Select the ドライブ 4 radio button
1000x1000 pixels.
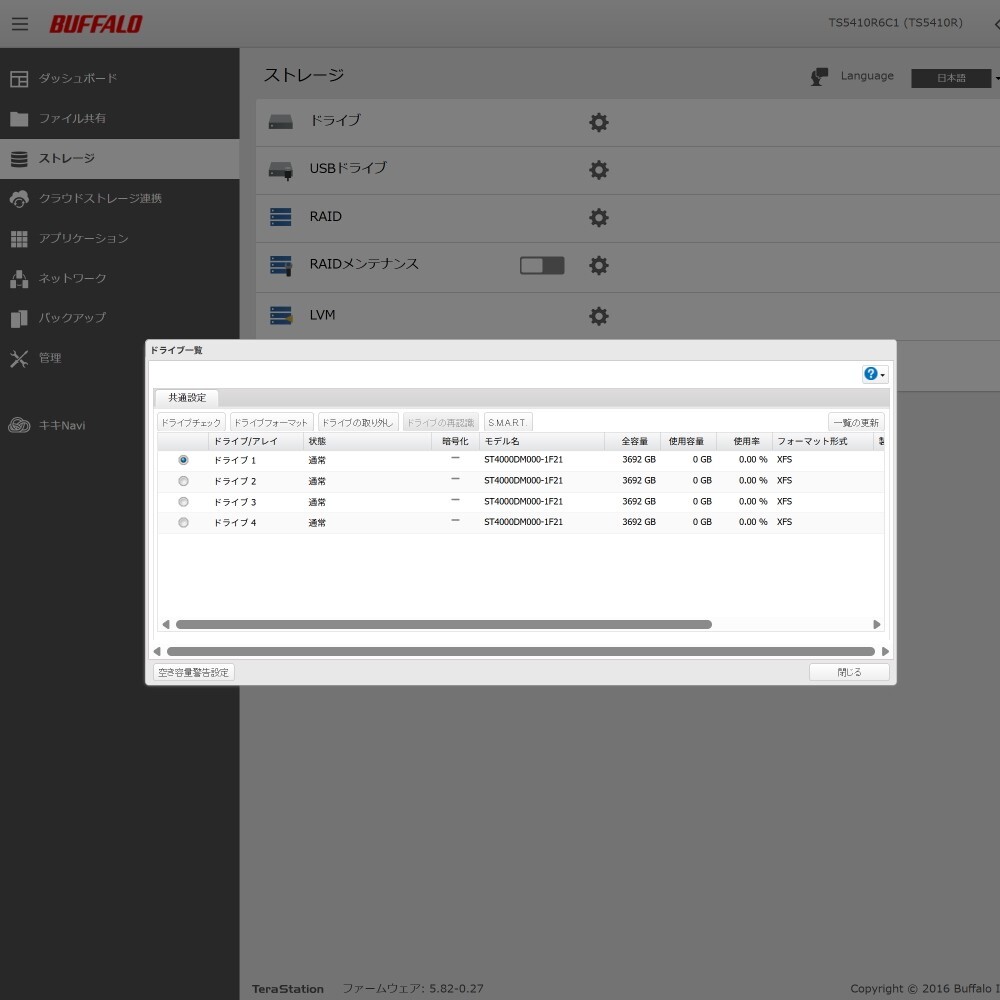tap(183, 522)
